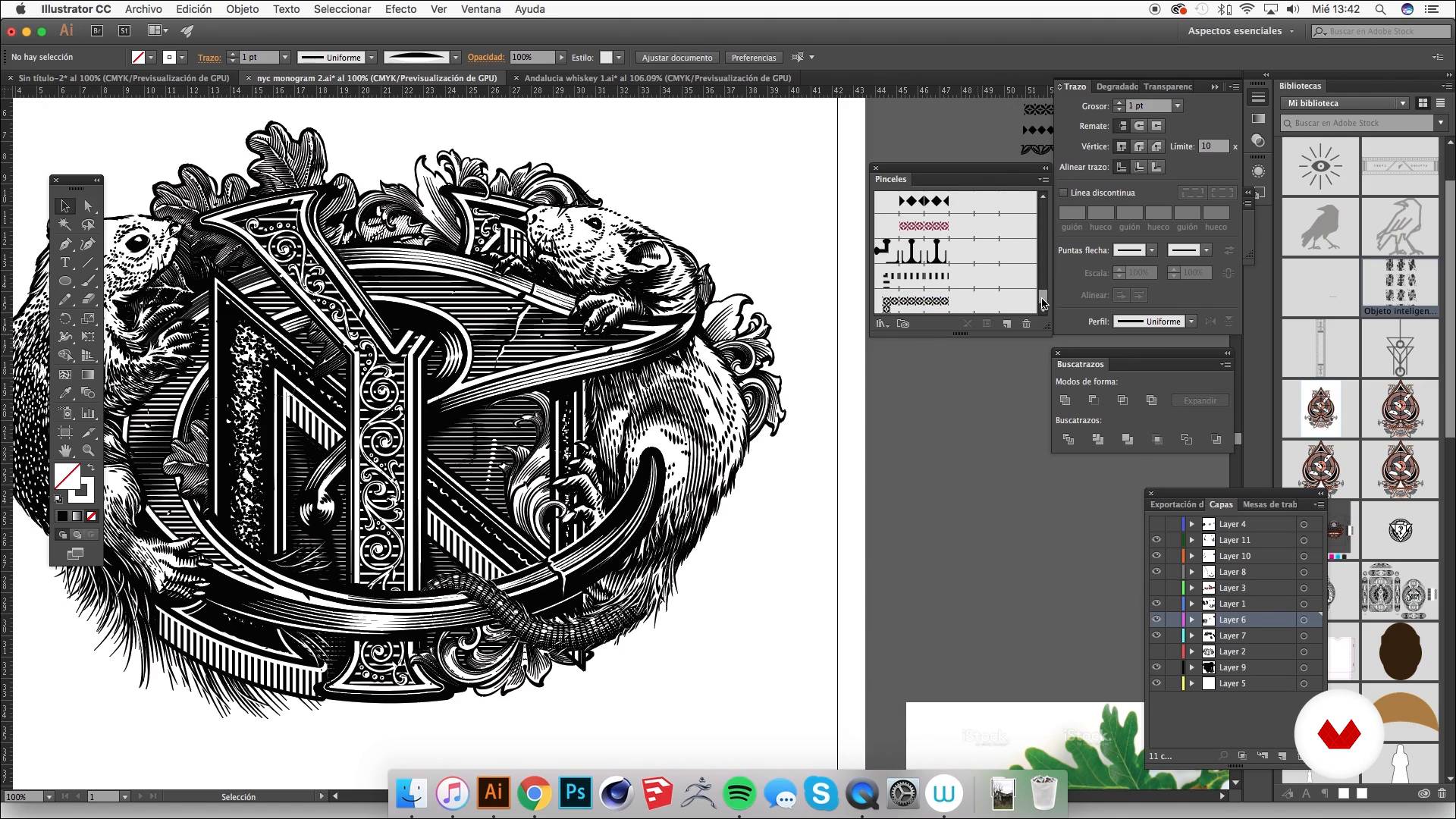This screenshot has height=819, width=1456.
Task: Select the Zoom tool
Action: pos(88,450)
